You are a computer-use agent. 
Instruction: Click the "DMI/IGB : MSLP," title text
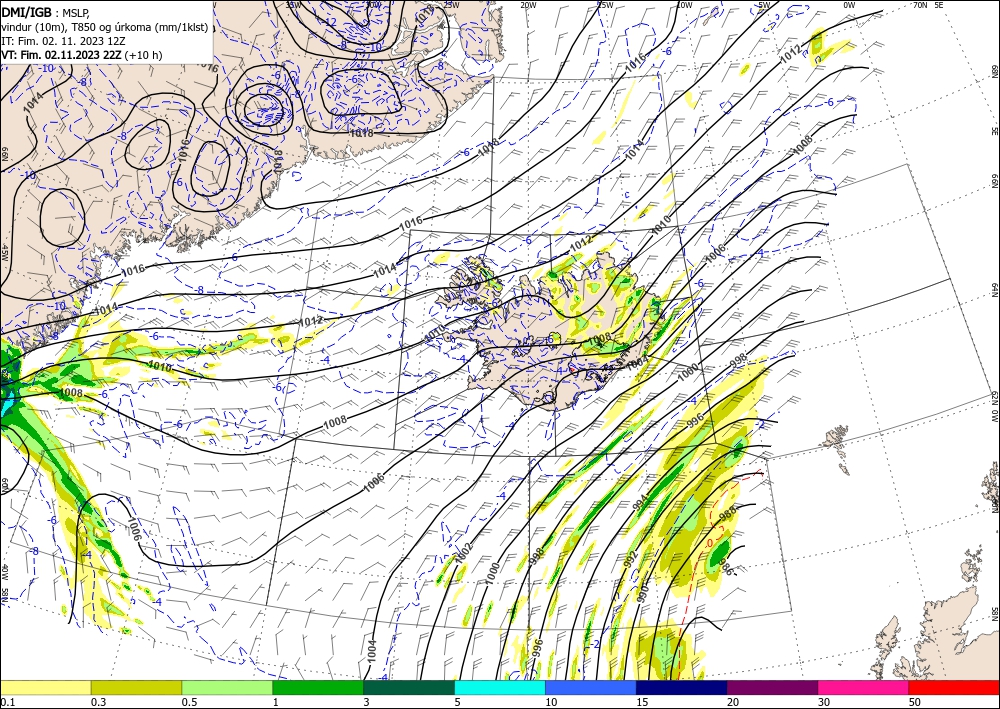point(45,11)
